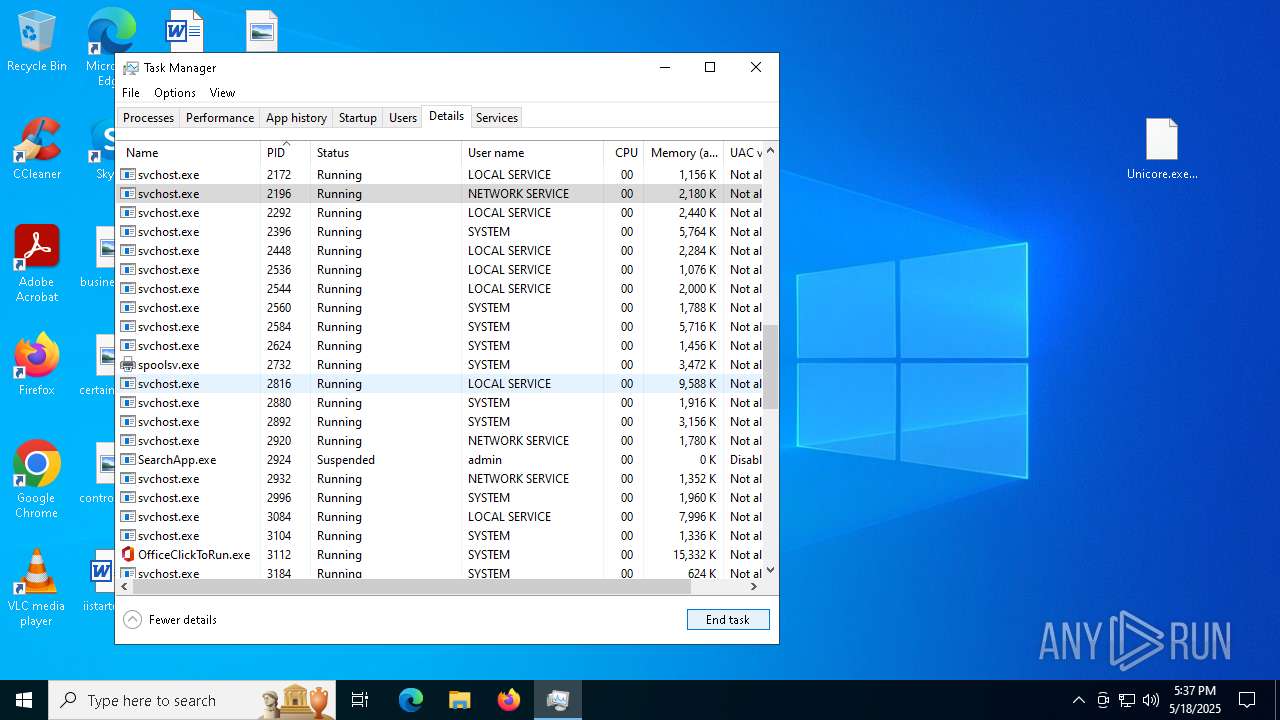This screenshot has width=1280, height=720.
Task: Sort by the User name column header
Action: (x=532, y=153)
